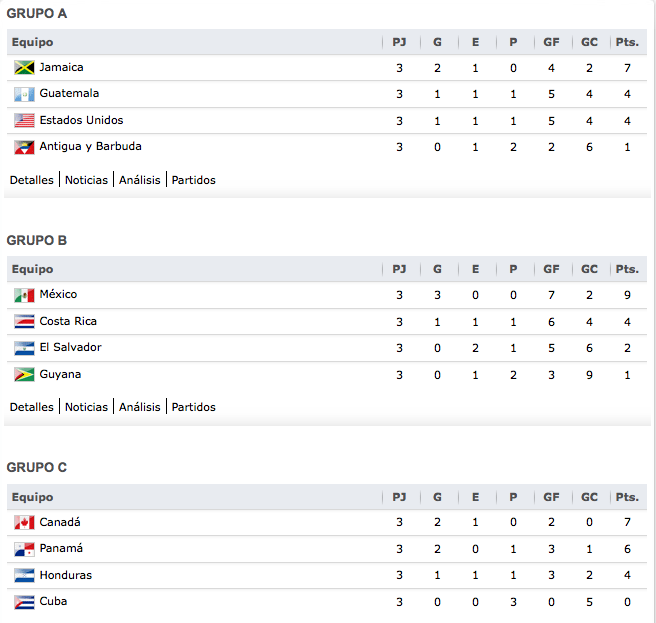656x623 pixels.
Task: Open Análisis link under Grupo B
Action: point(140,407)
